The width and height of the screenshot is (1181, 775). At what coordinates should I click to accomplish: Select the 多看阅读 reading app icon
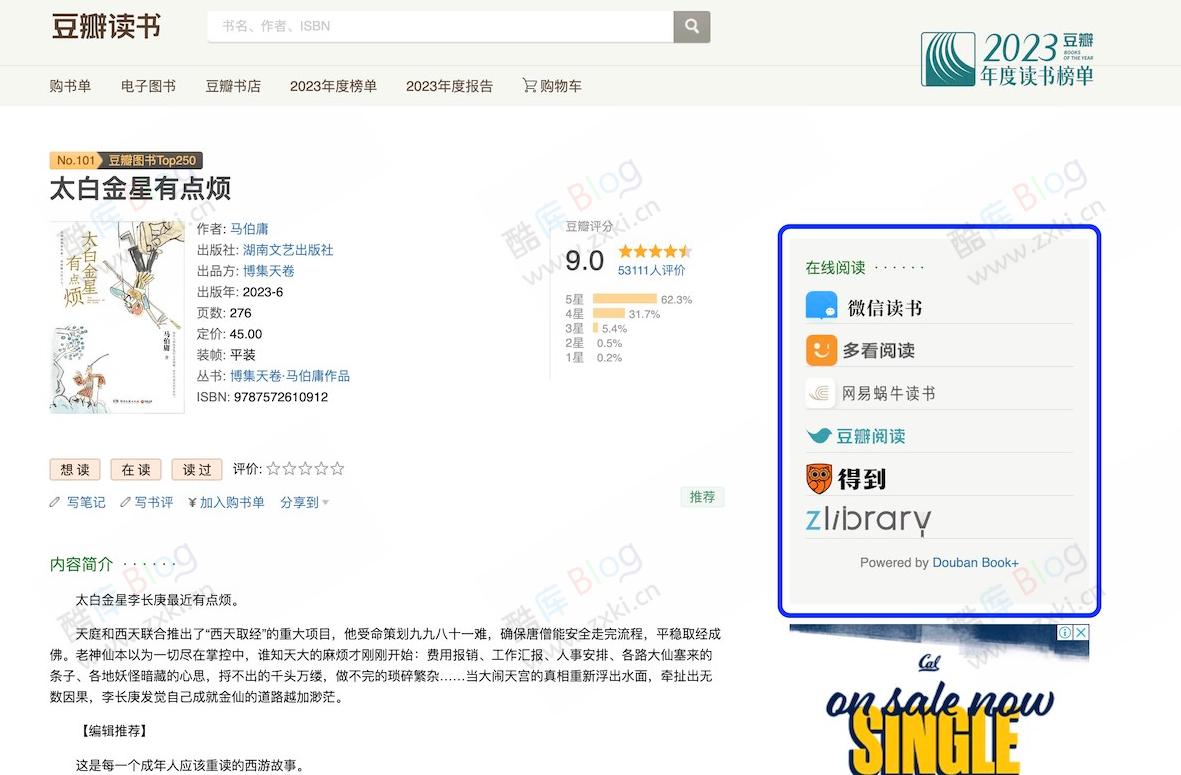click(821, 349)
